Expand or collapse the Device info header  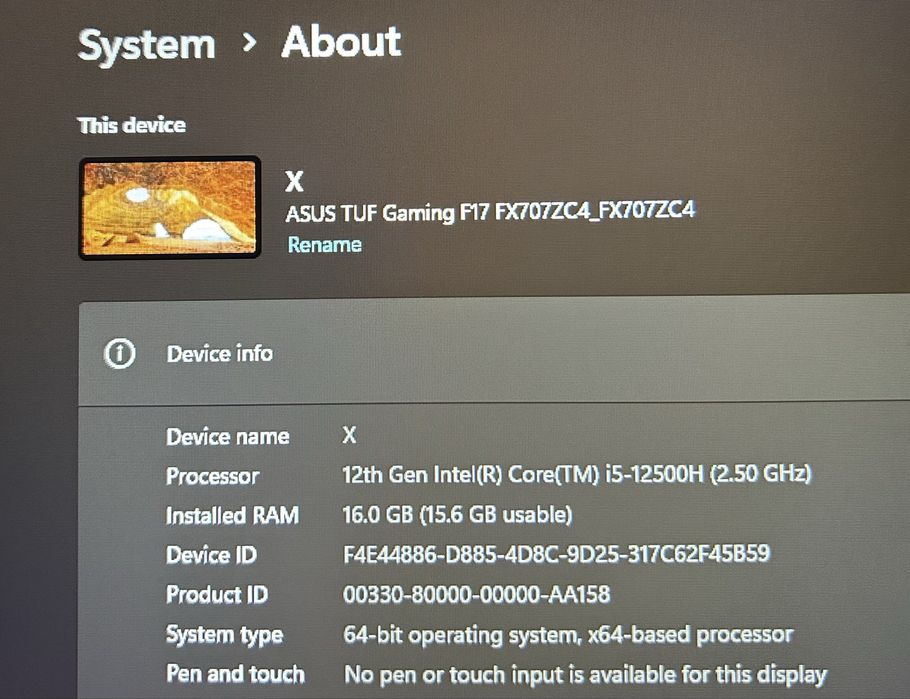(494, 352)
